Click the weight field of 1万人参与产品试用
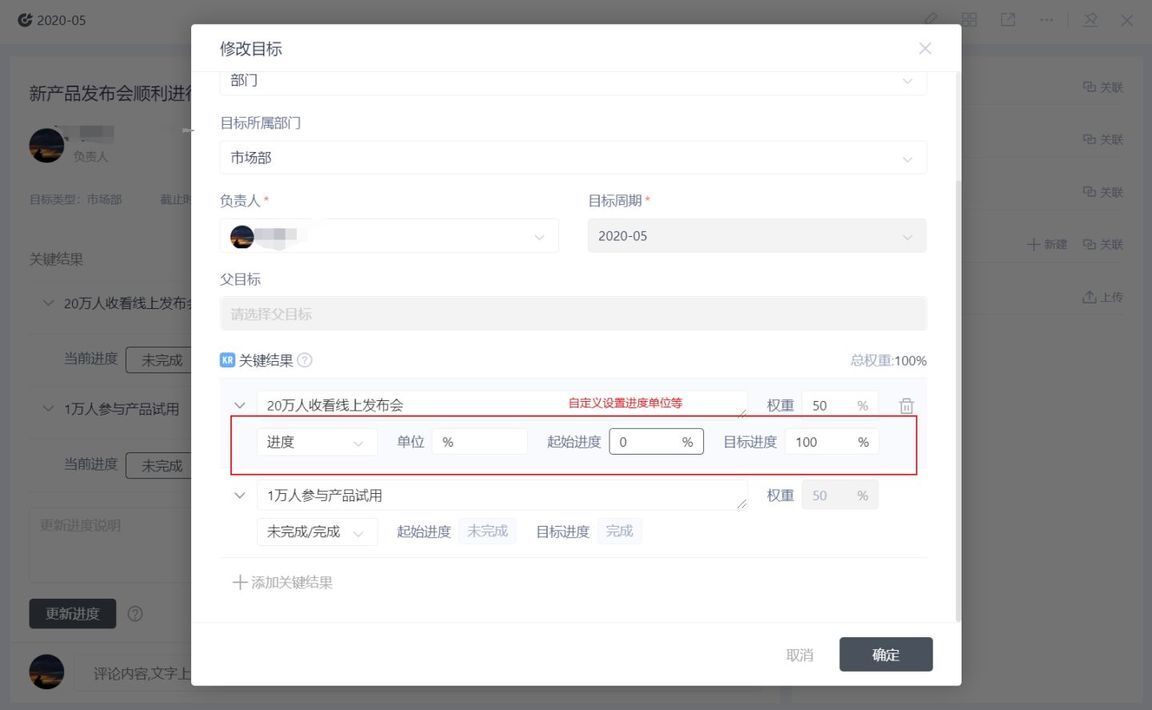The image size is (1152, 710). click(840, 495)
